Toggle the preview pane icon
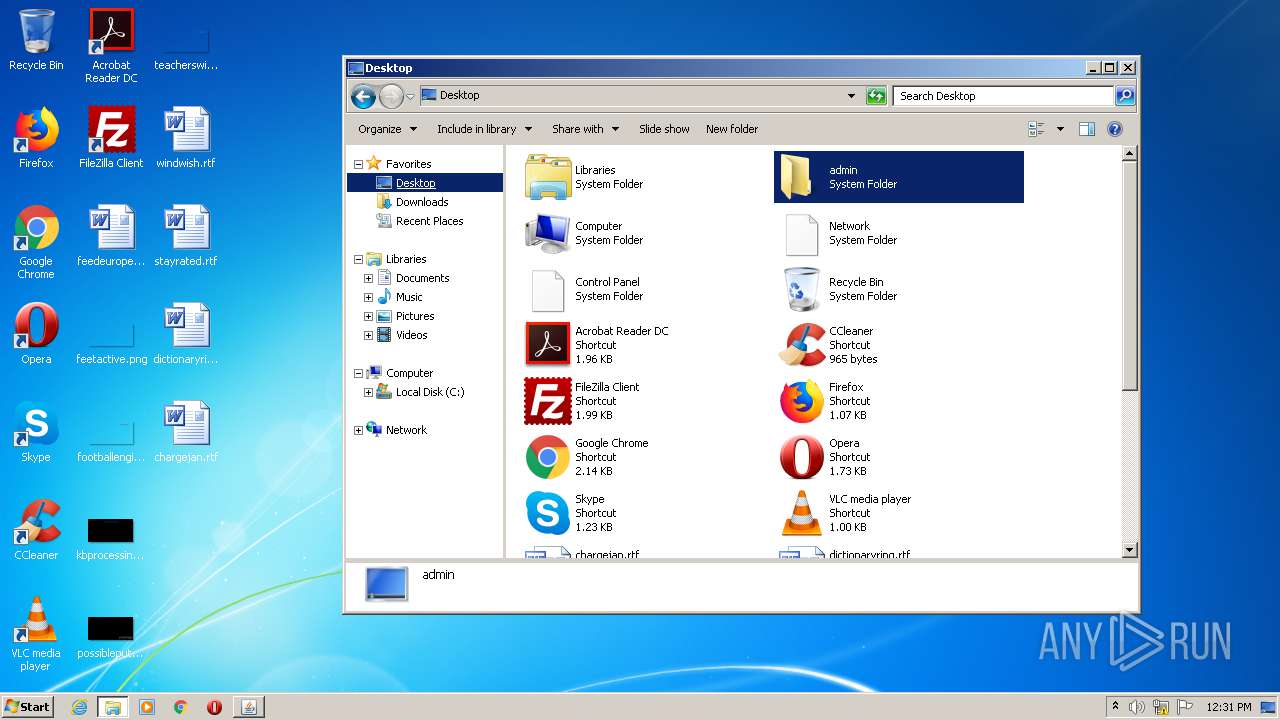Screen dimensions: 1280x720 point(1087,129)
